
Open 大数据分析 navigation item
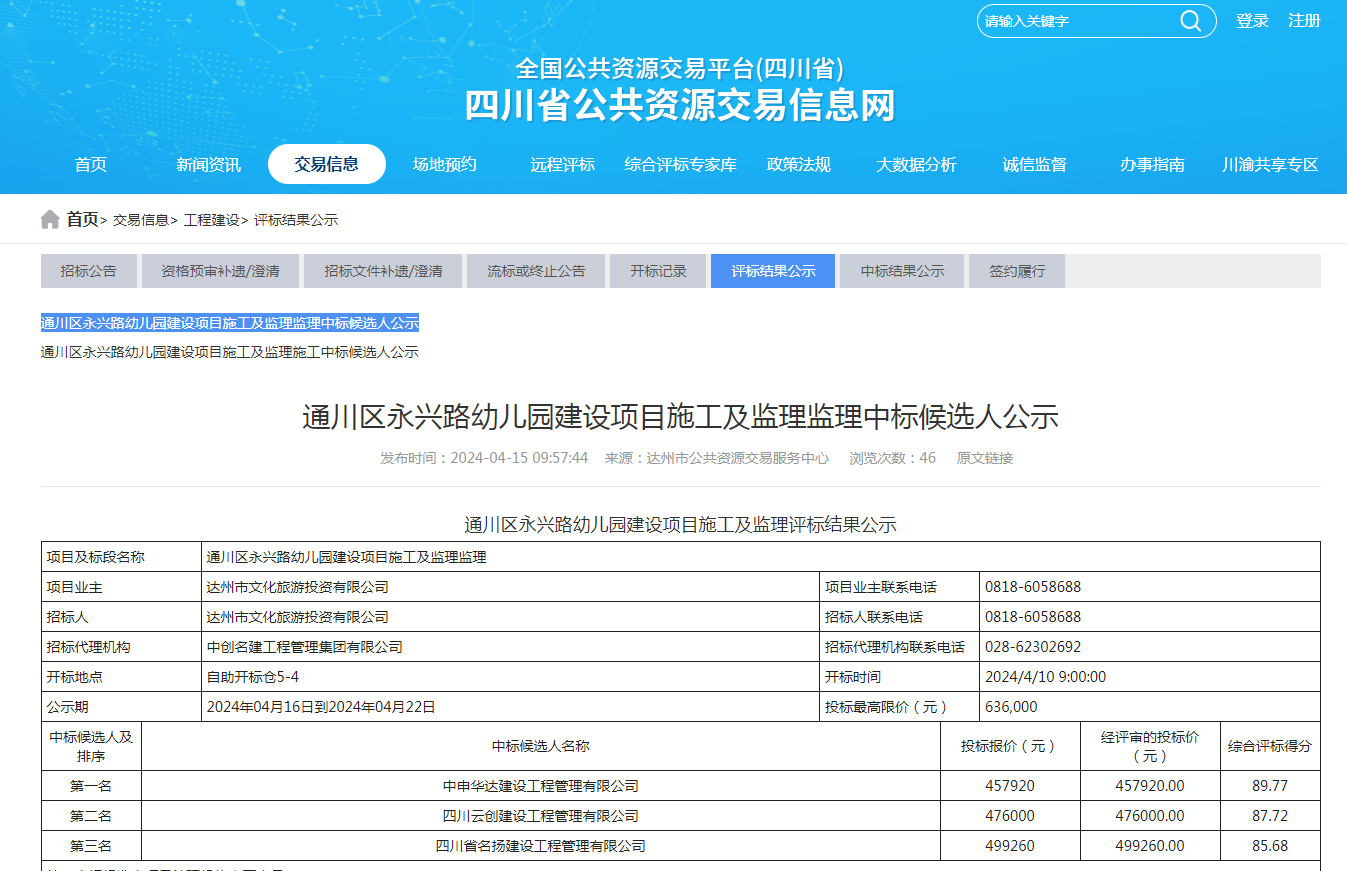pos(916,165)
